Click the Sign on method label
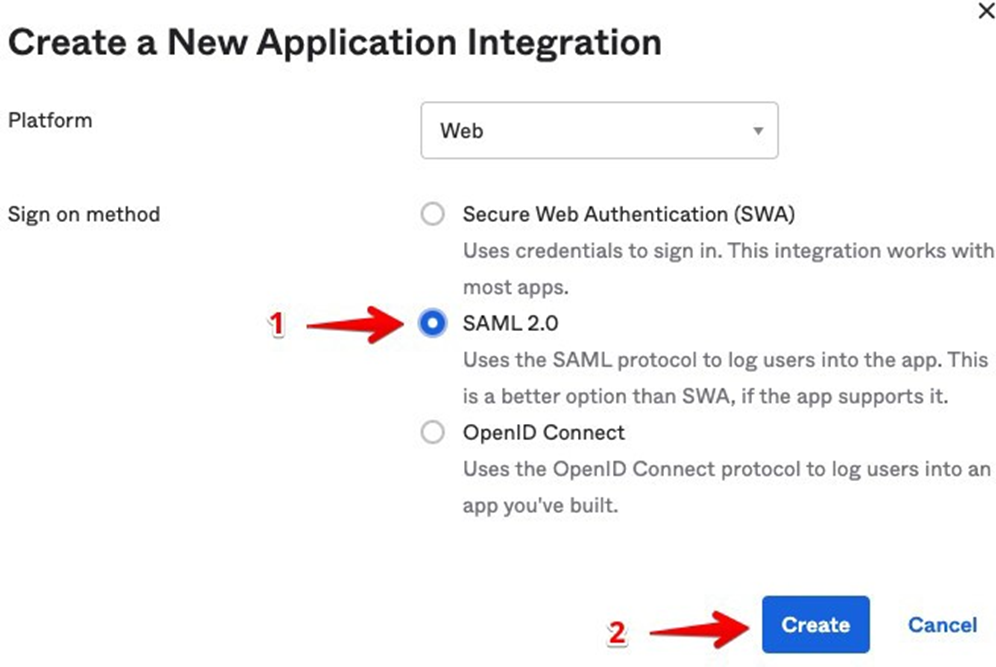The image size is (996, 667). 84,214
